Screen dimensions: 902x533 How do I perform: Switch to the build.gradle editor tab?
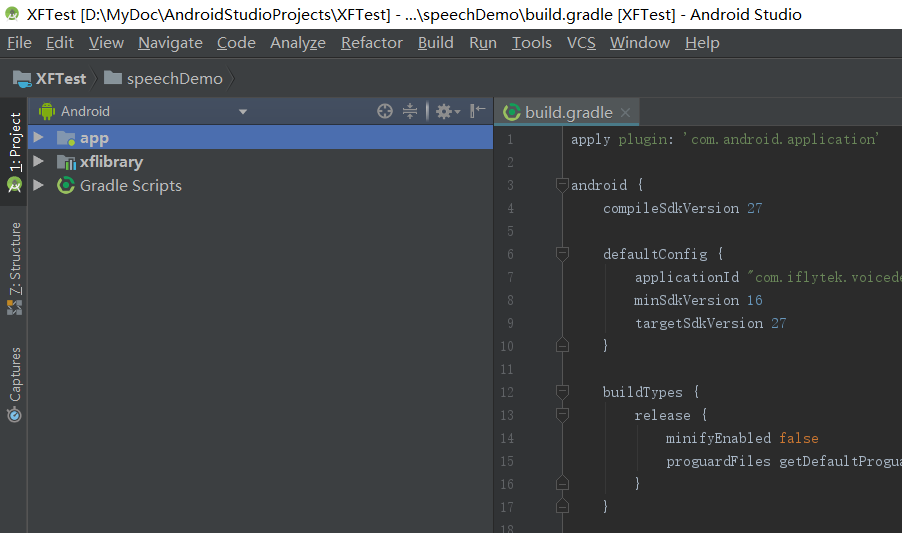[567, 112]
